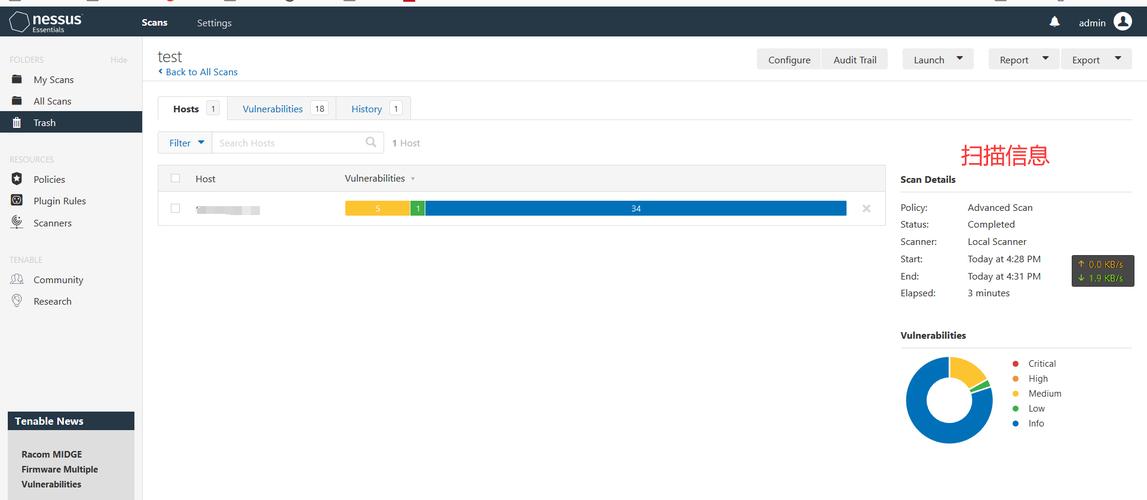1147x500 pixels.
Task: Switch to the Vulnerabilities tab
Action: (282, 108)
